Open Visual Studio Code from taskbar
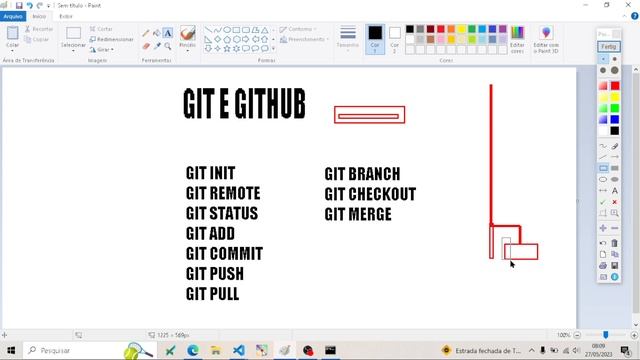This screenshot has height=360, width=640. 239,350
